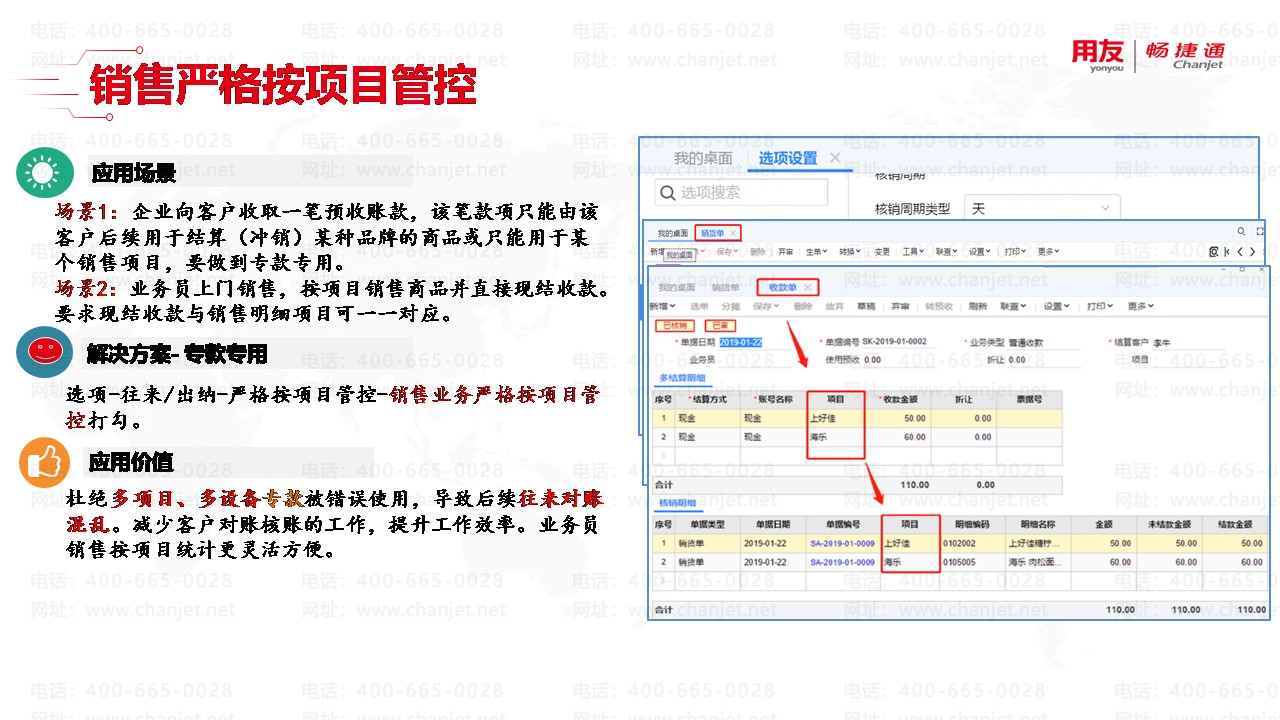This screenshot has height=720, width=1280.
Task: Click the preview document icon in 销货单 toolbar
Action: tap(1213, 252)
